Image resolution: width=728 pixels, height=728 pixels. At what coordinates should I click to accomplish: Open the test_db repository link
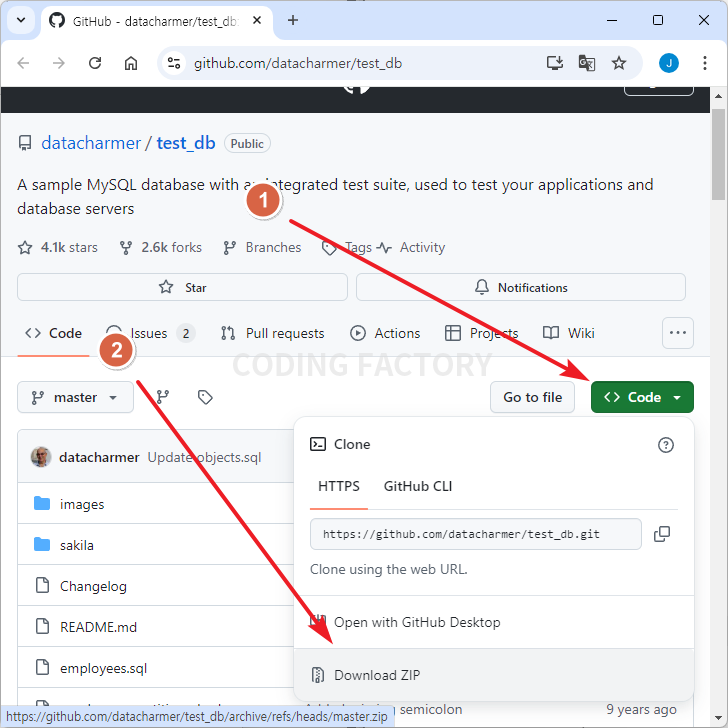(186, 143)
